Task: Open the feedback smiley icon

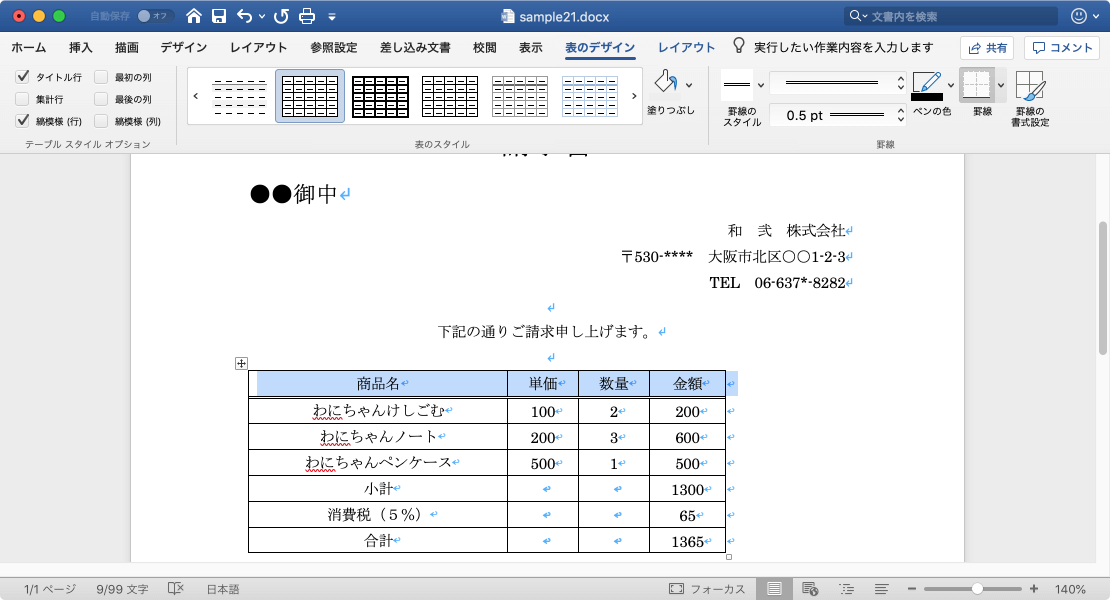Action: click(x=1079, y=16)
